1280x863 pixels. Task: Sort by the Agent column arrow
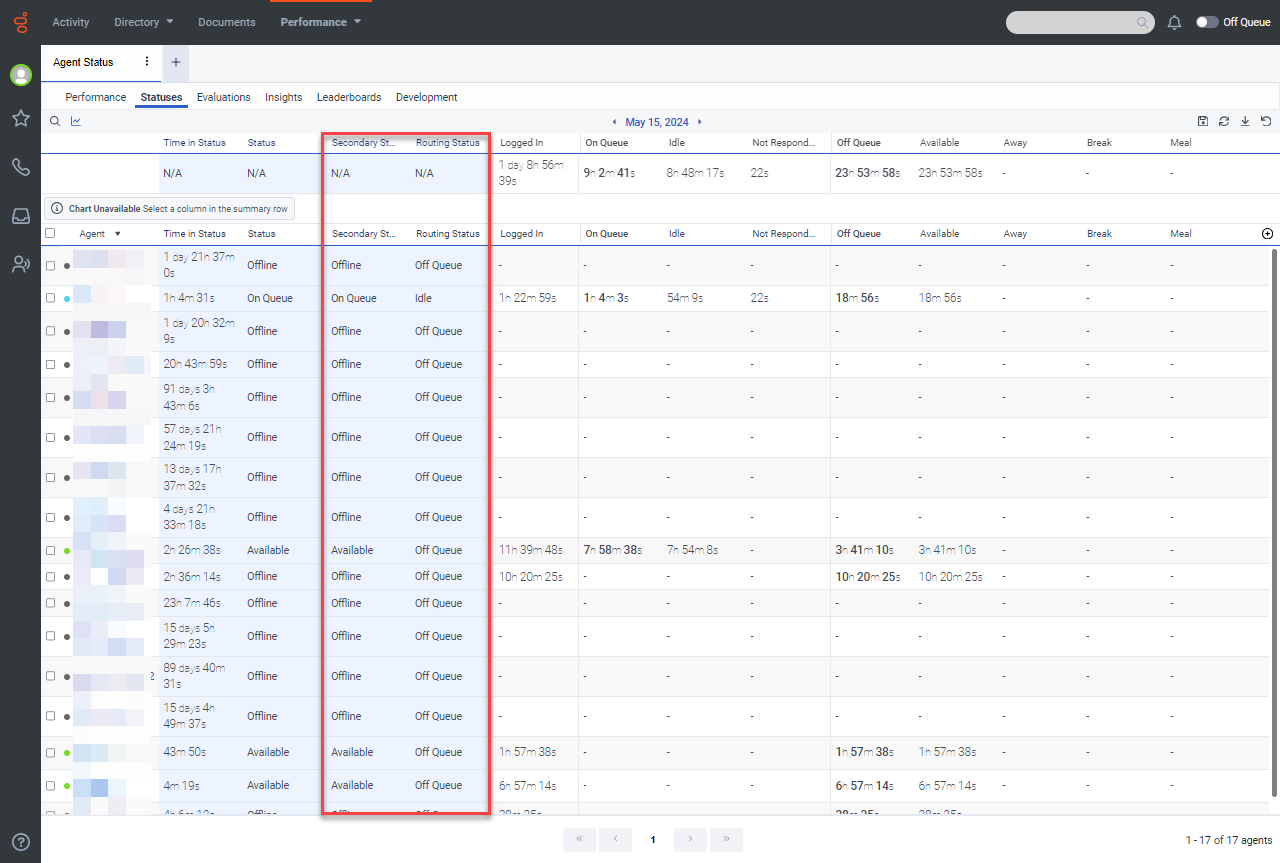point(118,234)
